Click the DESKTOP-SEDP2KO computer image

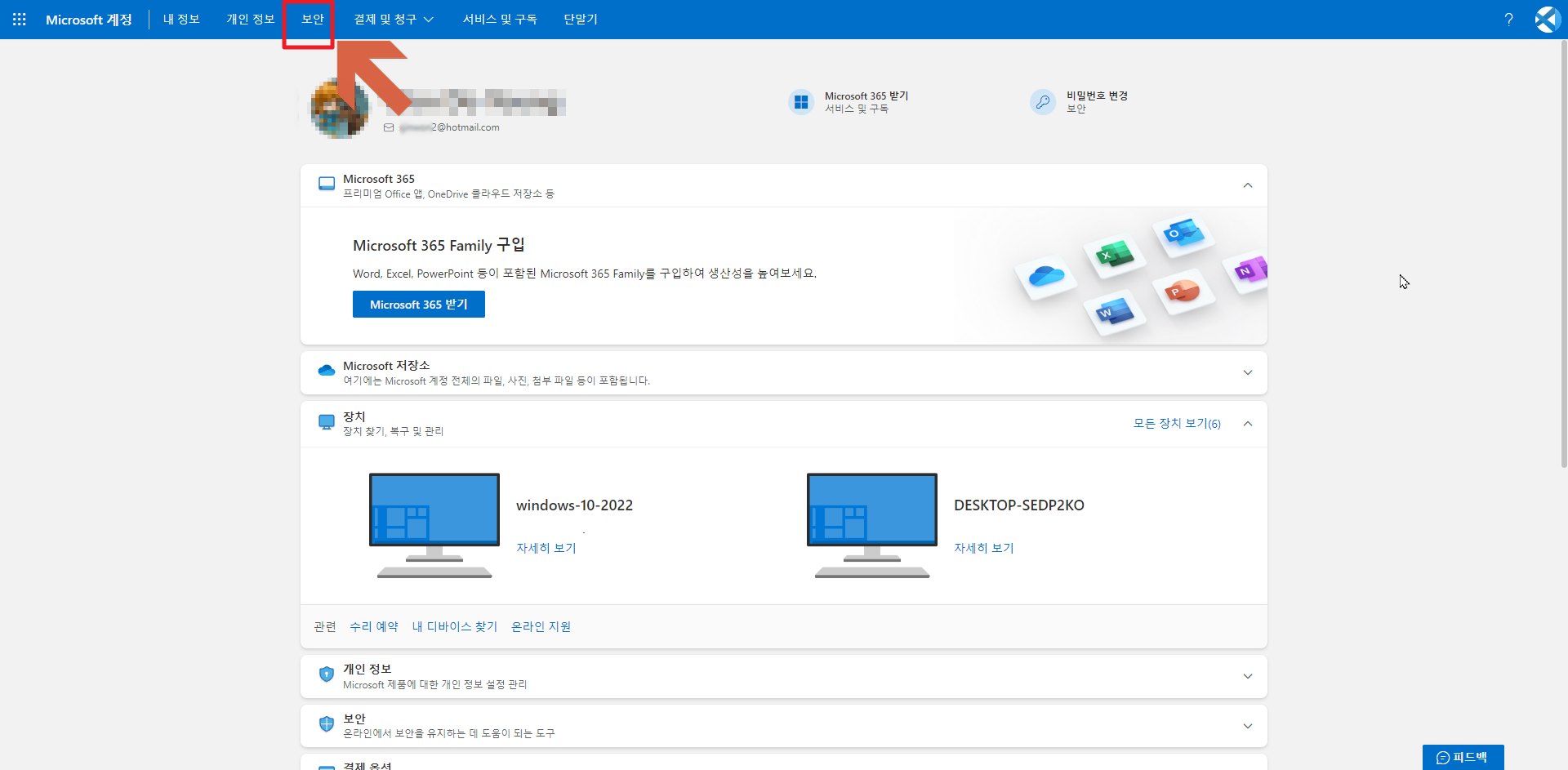click(872, 525)
